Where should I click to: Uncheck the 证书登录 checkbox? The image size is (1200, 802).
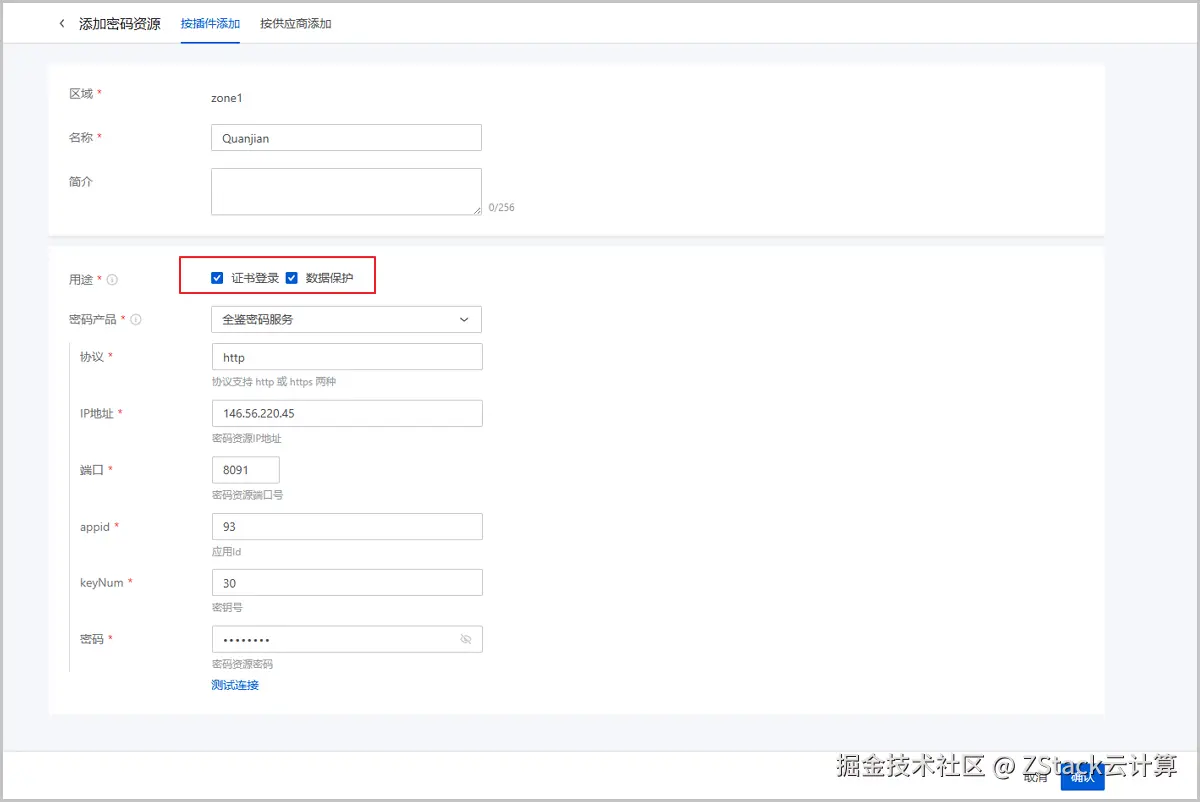217,277
